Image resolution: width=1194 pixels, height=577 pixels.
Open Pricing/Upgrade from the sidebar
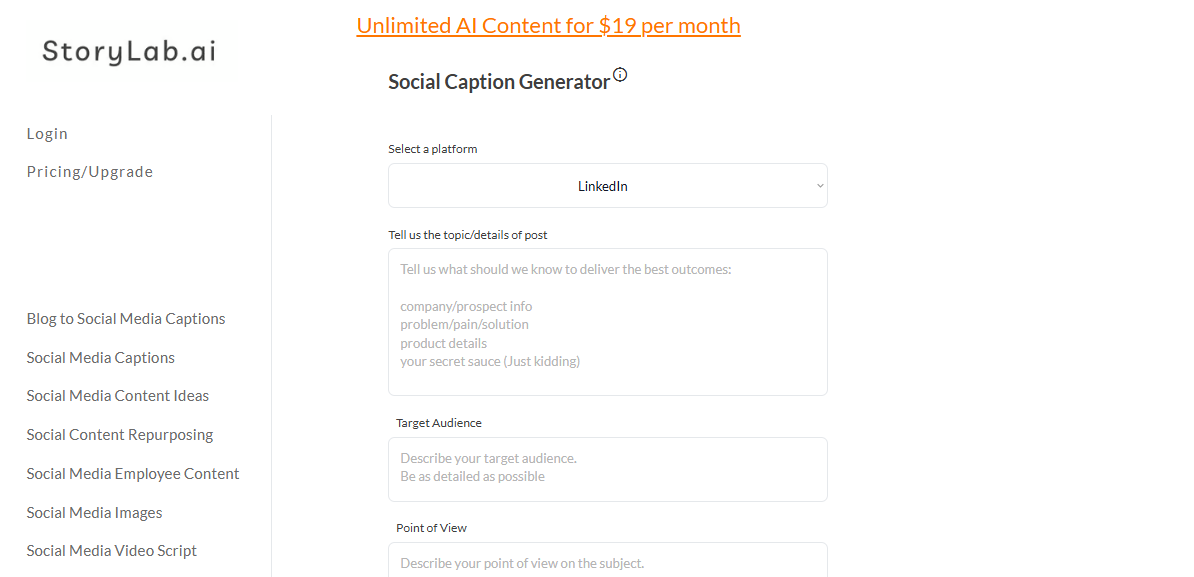(x=90, y=172)
